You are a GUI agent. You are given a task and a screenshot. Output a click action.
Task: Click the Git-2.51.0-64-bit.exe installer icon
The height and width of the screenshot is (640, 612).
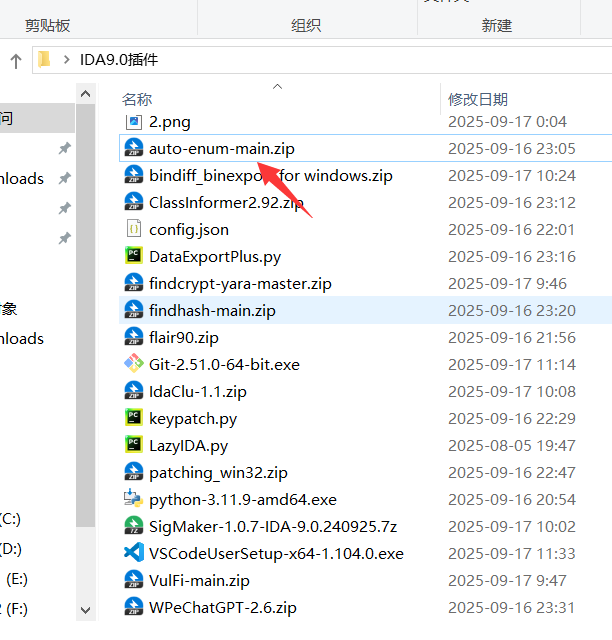133,364
